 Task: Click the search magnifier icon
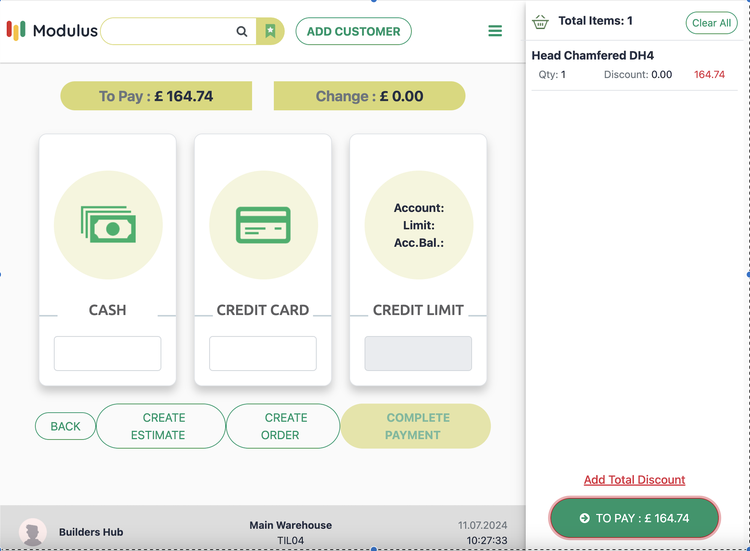coord(242,31)
